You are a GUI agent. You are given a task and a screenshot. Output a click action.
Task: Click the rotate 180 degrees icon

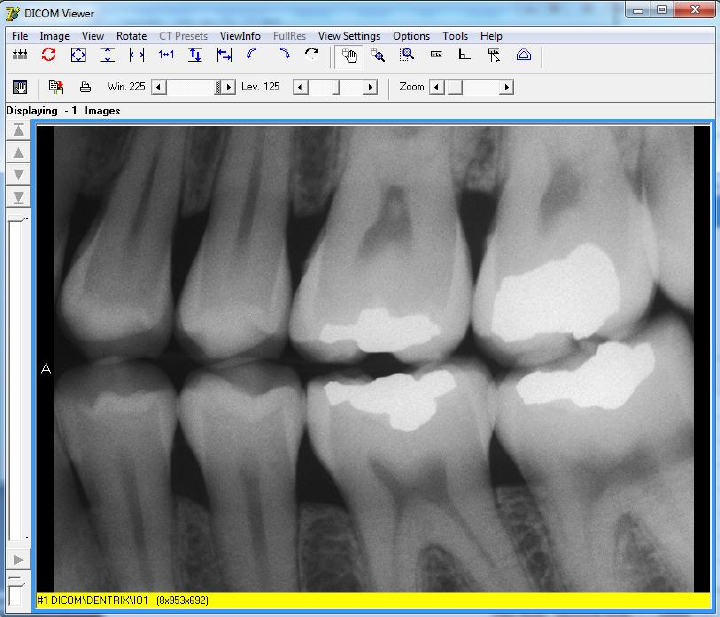click(312, 54)
